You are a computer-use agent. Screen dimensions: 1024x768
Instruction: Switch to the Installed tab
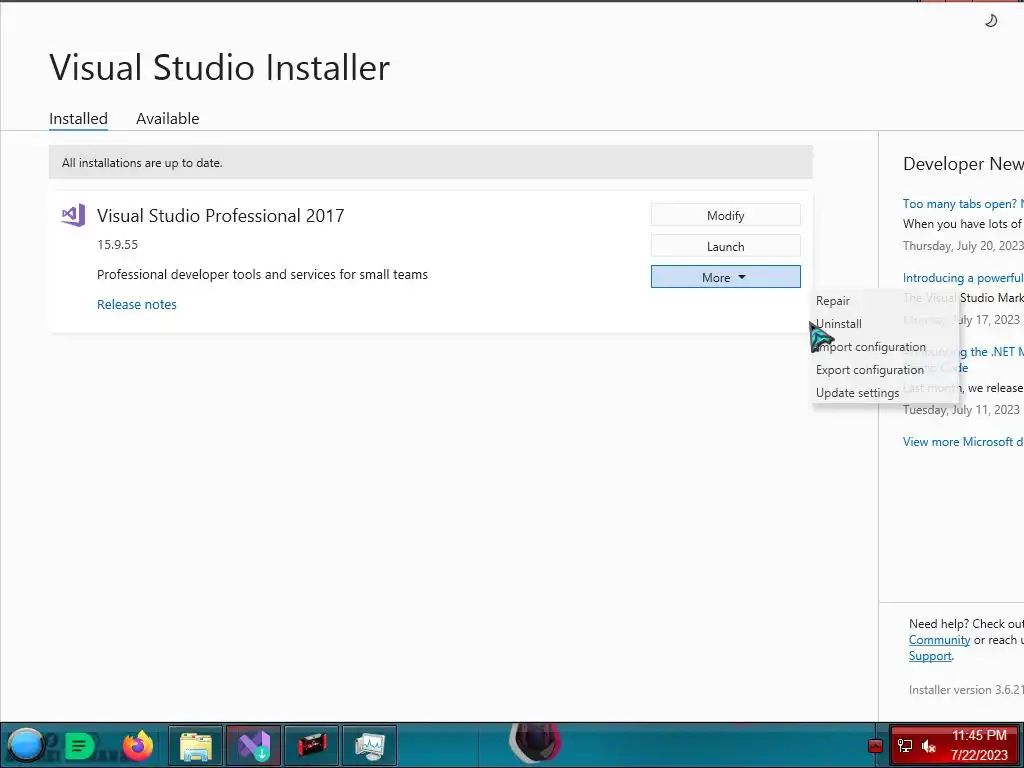pyautogui.click(x=78, y=119)
